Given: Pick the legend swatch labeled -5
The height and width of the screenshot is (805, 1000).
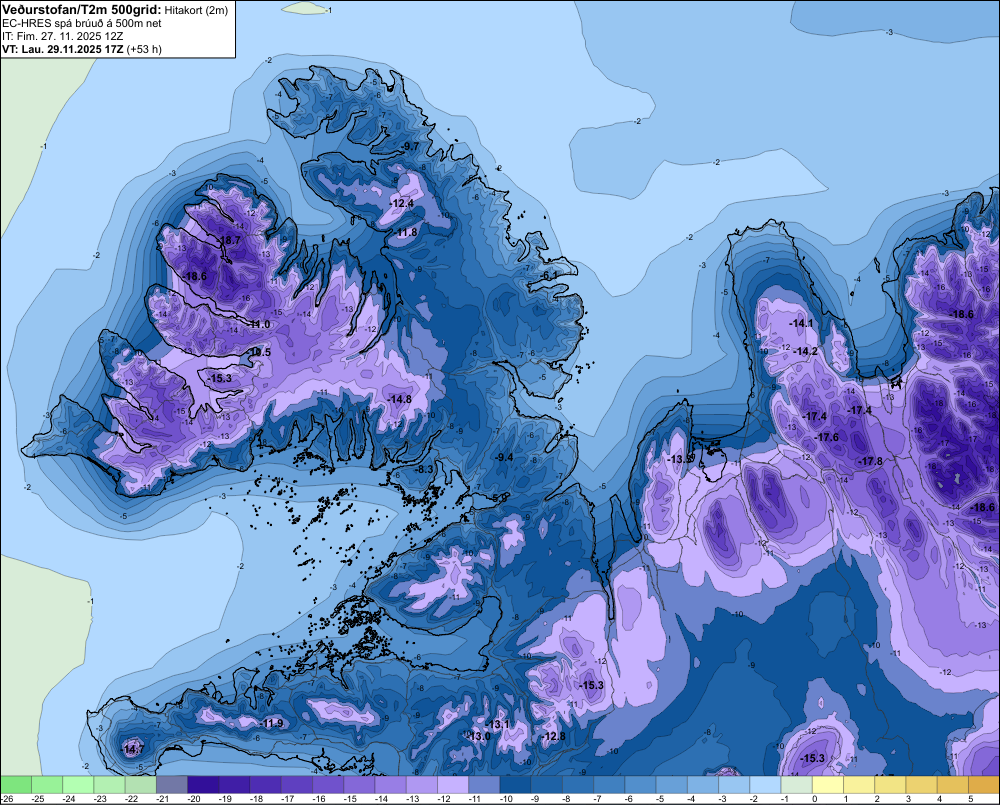Looking at the screenshot, I should [672, 785].
